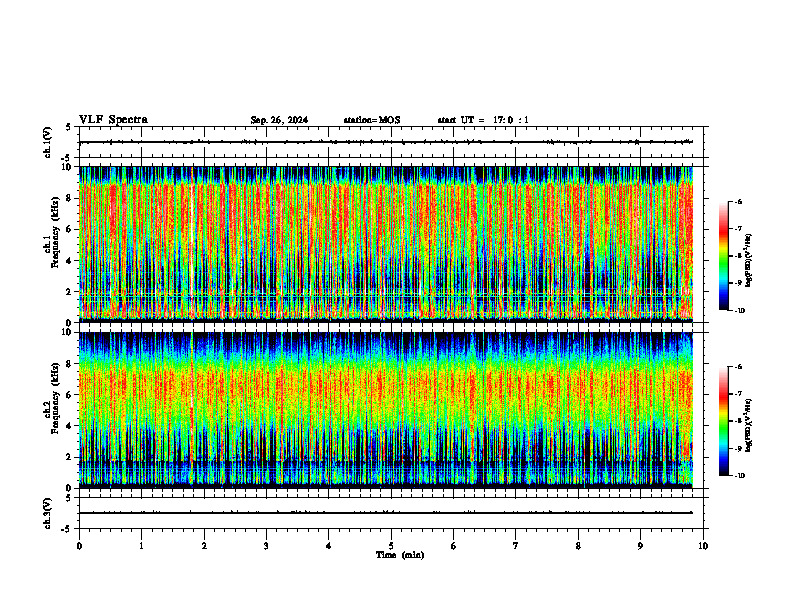Click the "station=MOS" header label

pyautogui.click(x=372, y=120)
